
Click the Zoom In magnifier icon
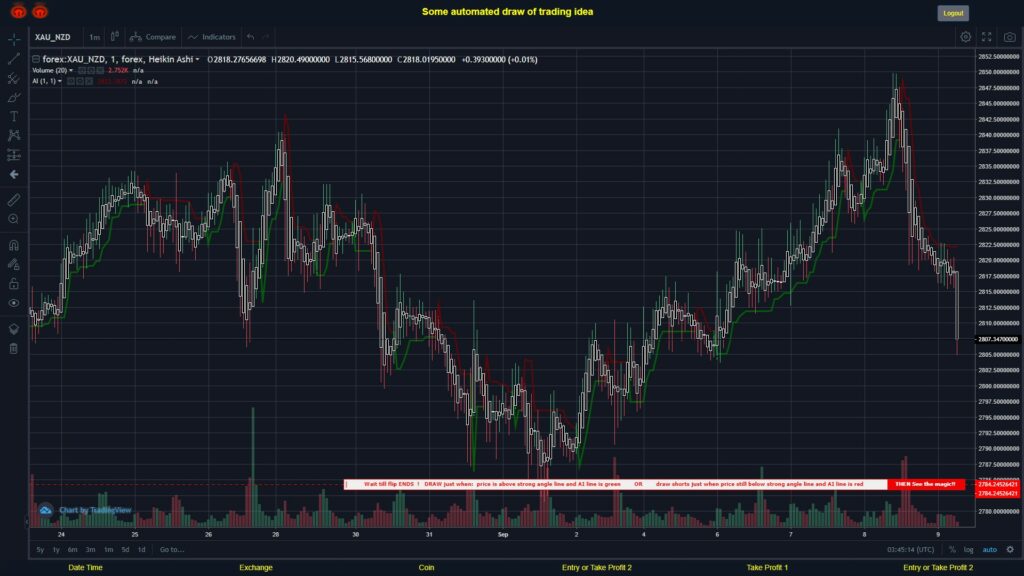(14, 218)
